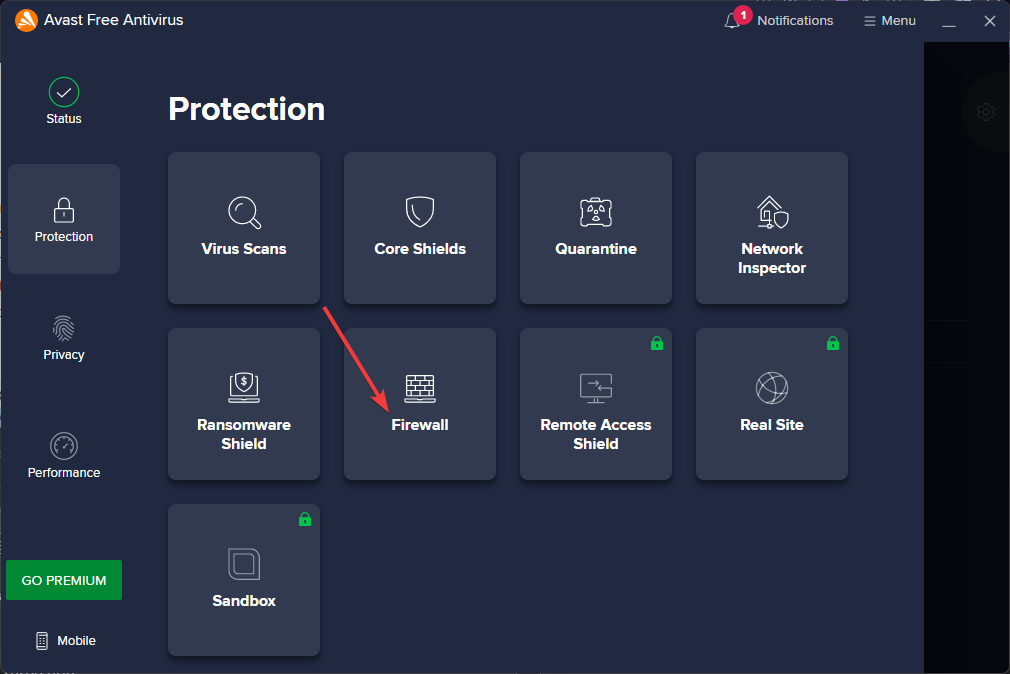Open the Menu hamburger button

click(890, 21)
